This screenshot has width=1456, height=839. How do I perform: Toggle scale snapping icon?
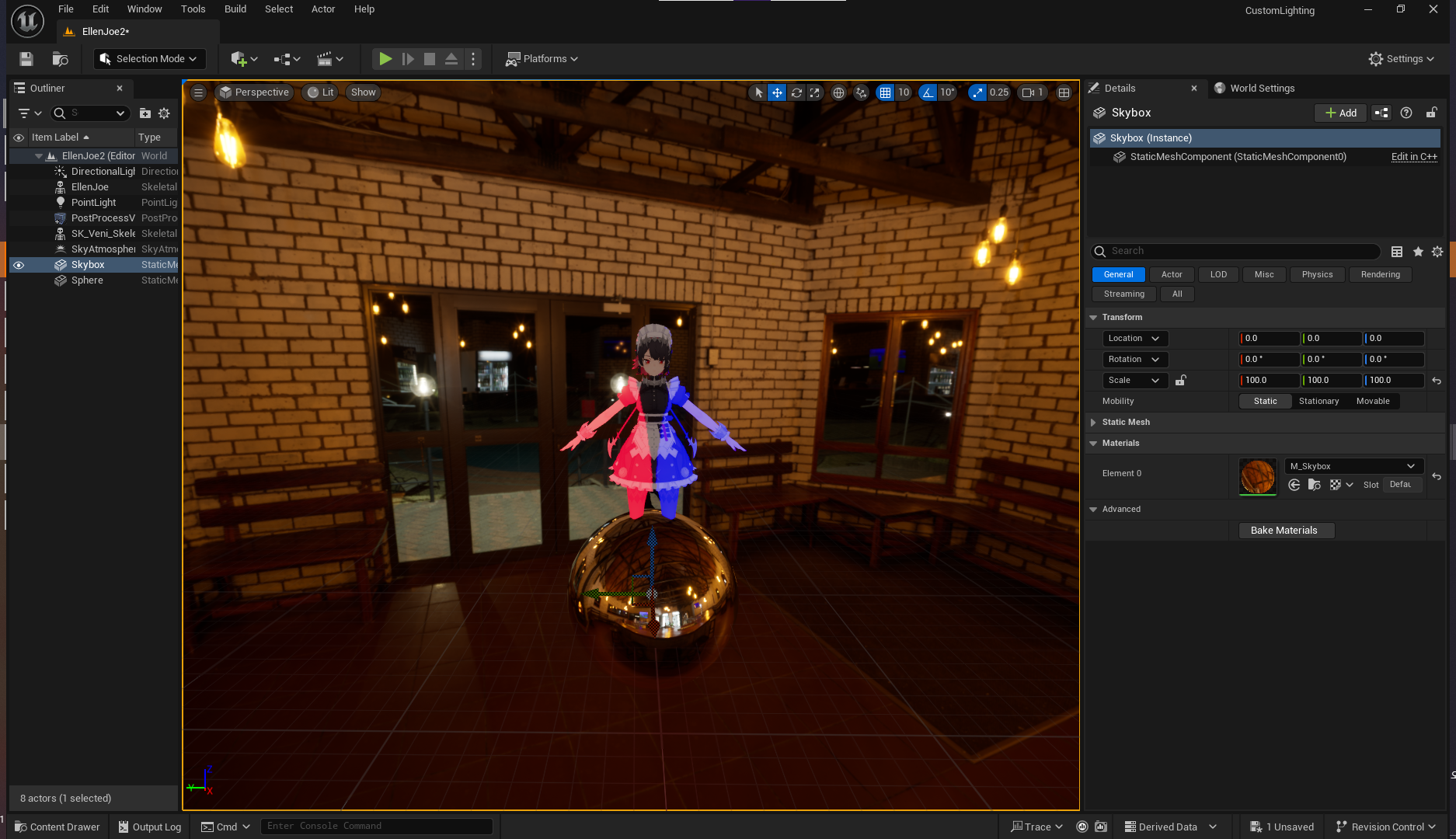click(x=977, y=92)
